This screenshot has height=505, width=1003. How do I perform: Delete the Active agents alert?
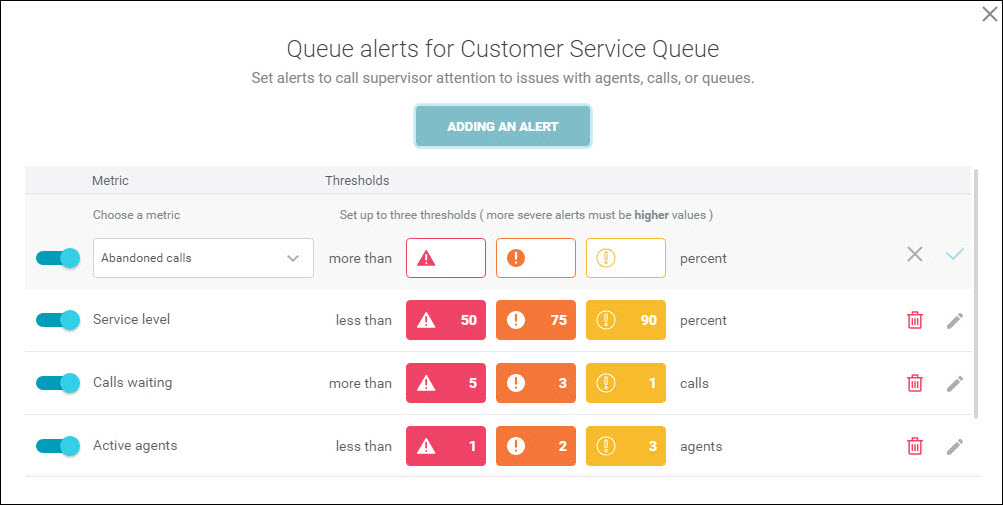(915, 445)
